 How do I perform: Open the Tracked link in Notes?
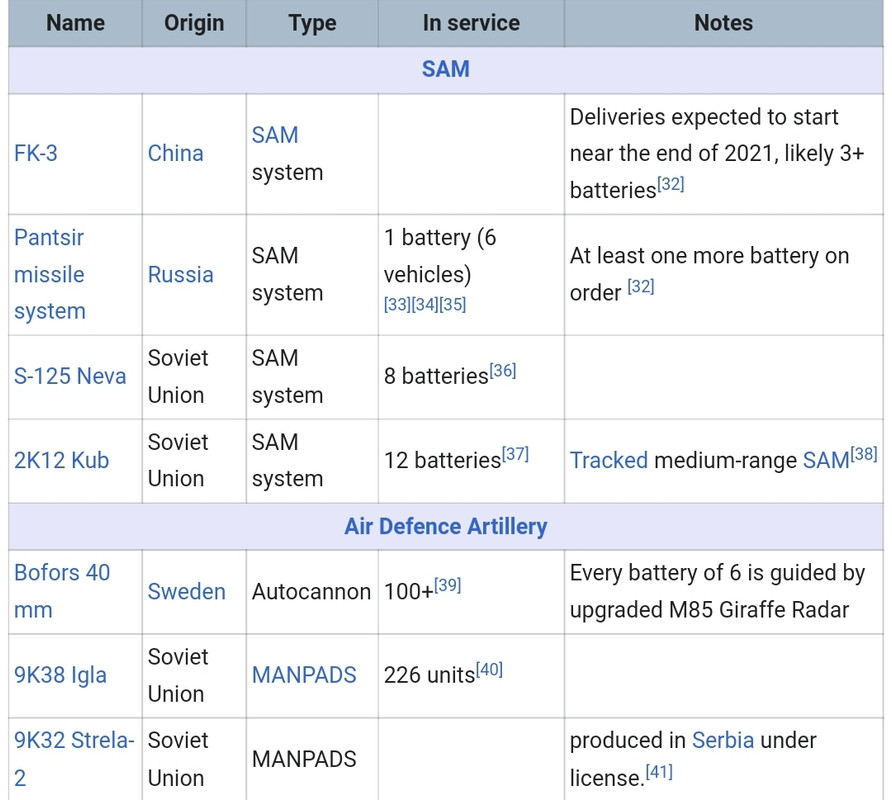[608, 461]
